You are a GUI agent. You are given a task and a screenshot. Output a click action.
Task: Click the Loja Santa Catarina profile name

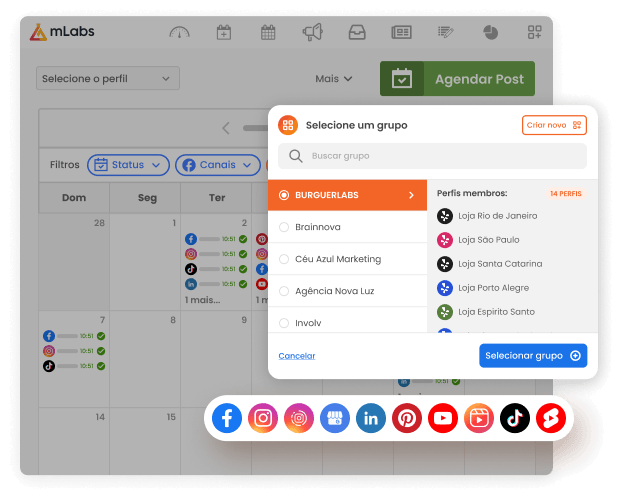coord(500,264)
